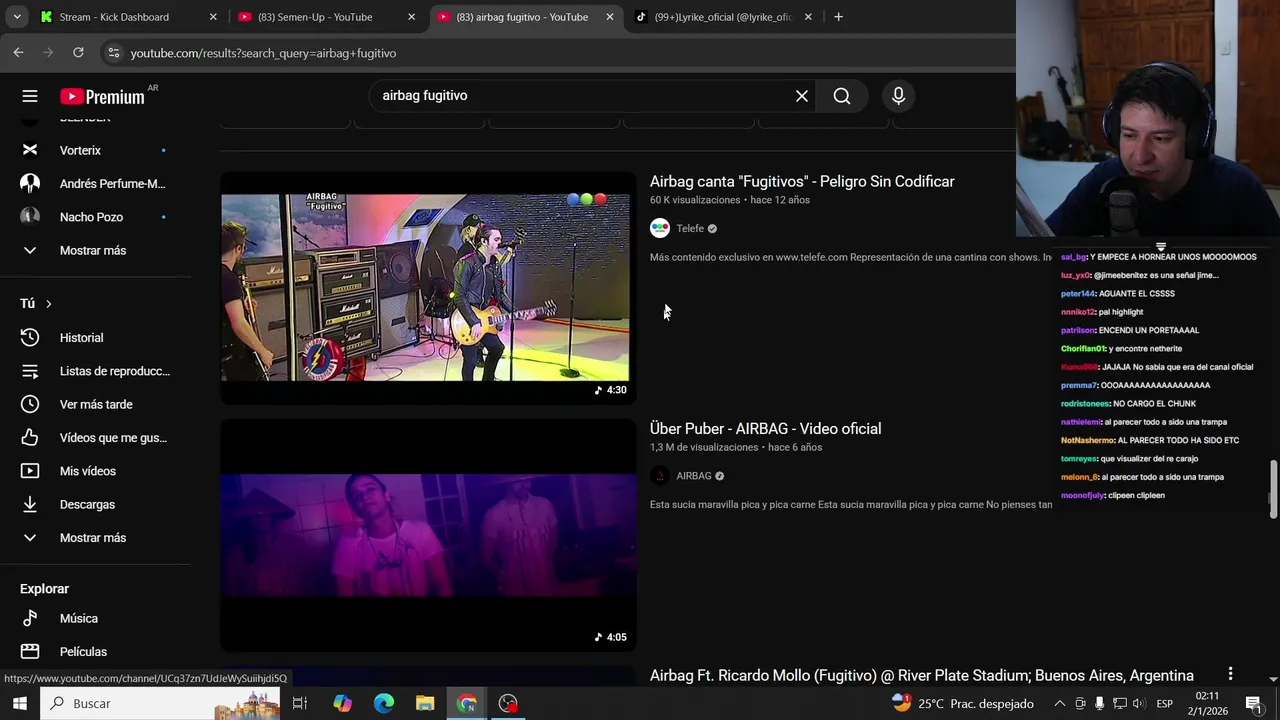Open Windows notification center
Screen dimensions: 1280x720
pyautogui.click(x=1253, y=704)
